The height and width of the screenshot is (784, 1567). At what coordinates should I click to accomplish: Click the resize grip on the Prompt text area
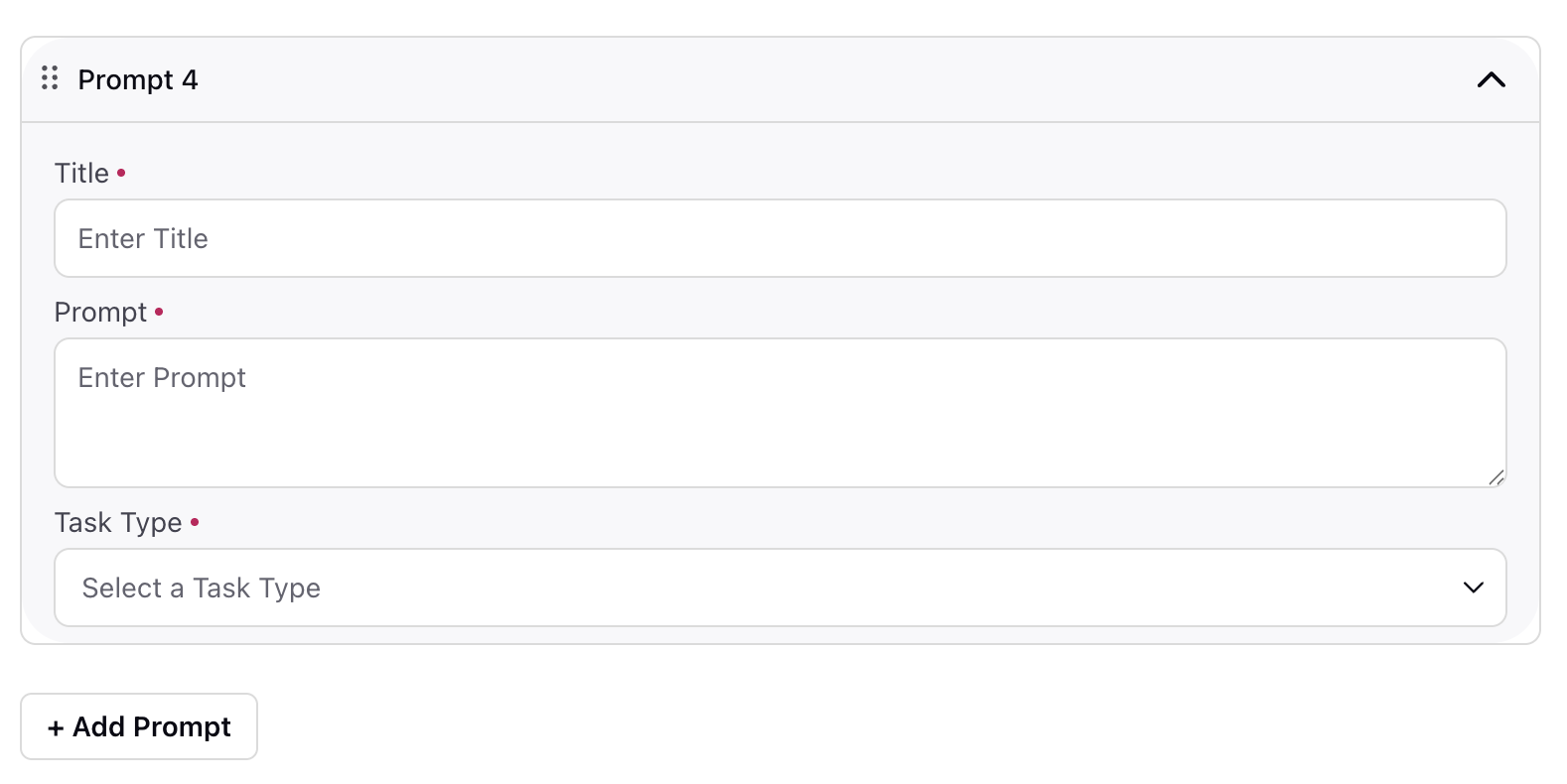click(1496, 477)
